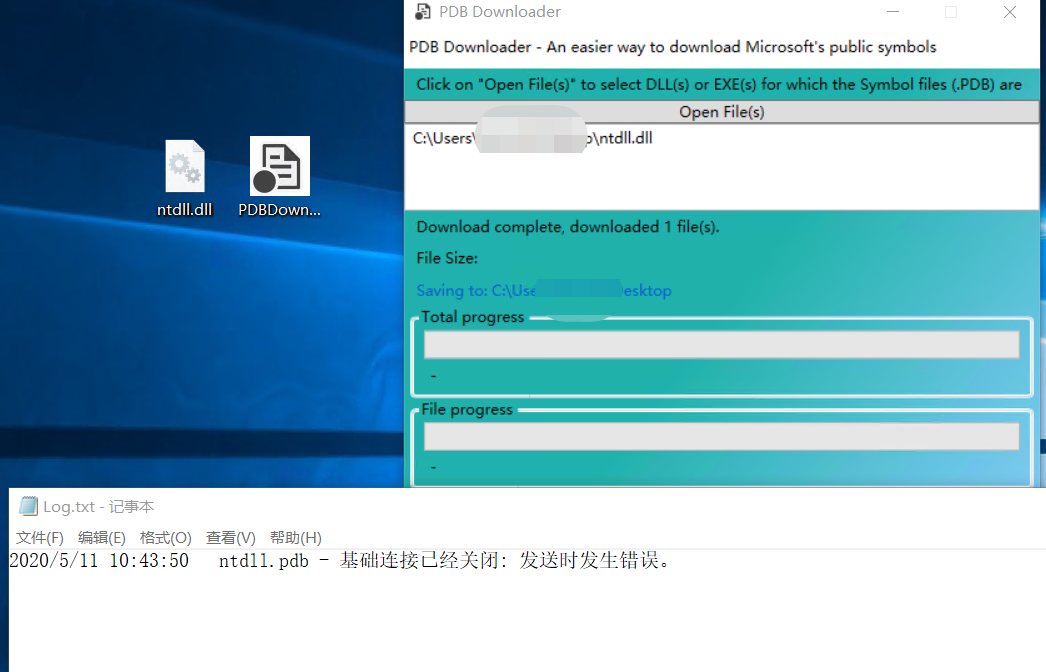The width and height of the screenshot is (1046, 672).
Task: Click the Open File(s) button
Action: click(x=721, y=112)
